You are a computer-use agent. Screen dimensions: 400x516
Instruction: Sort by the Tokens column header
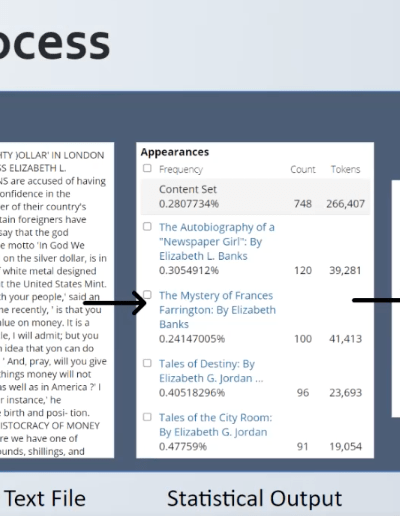tap(345, 169)
